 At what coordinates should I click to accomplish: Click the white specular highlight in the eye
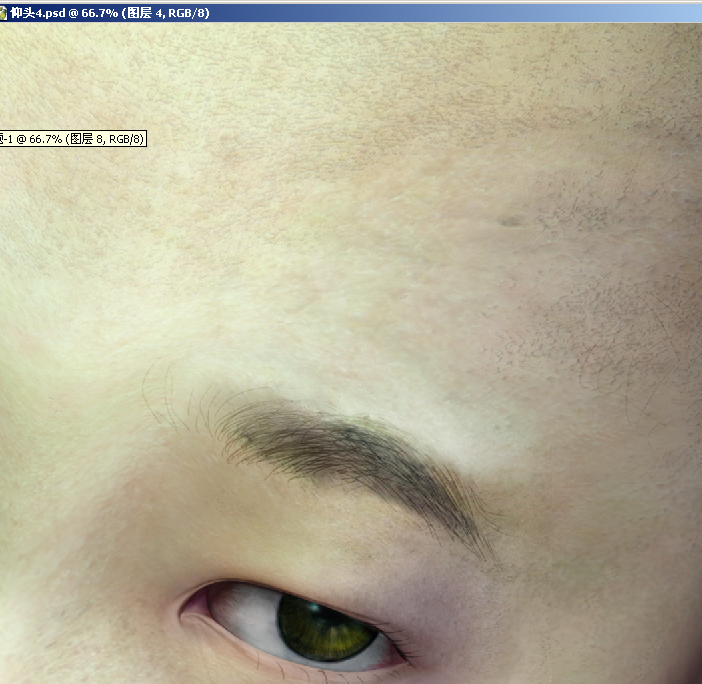click(312, 607)
